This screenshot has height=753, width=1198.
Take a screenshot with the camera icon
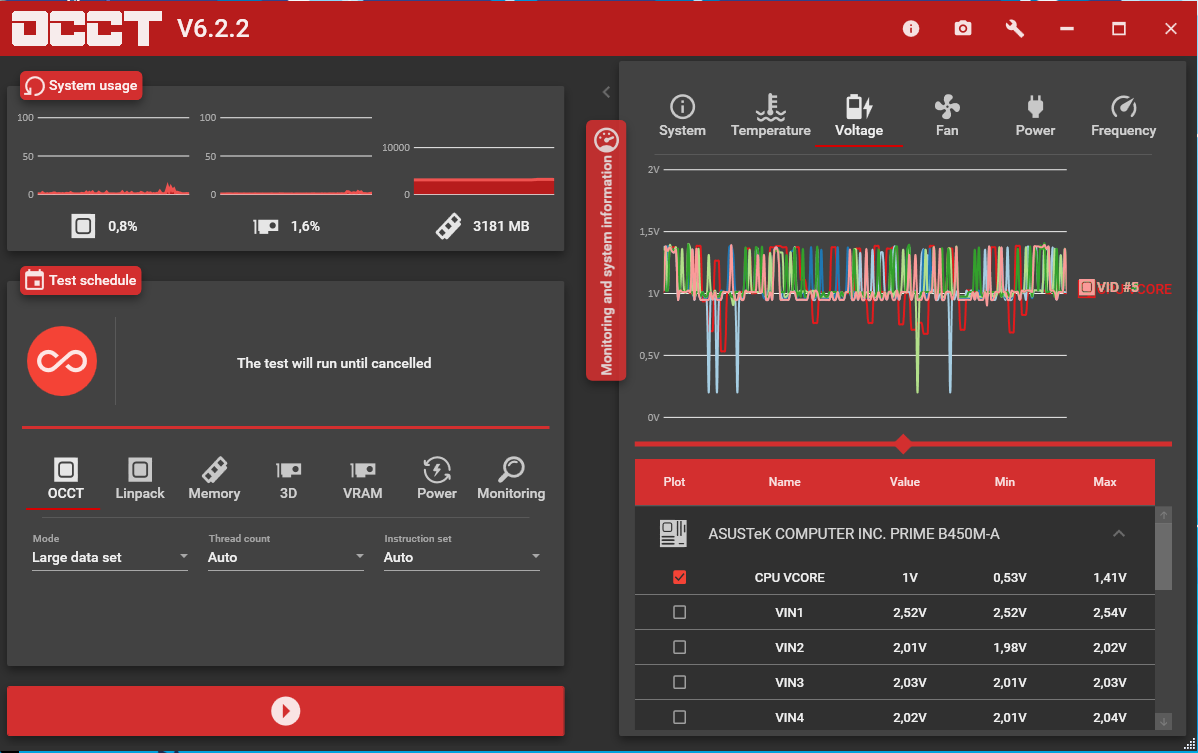963,28
